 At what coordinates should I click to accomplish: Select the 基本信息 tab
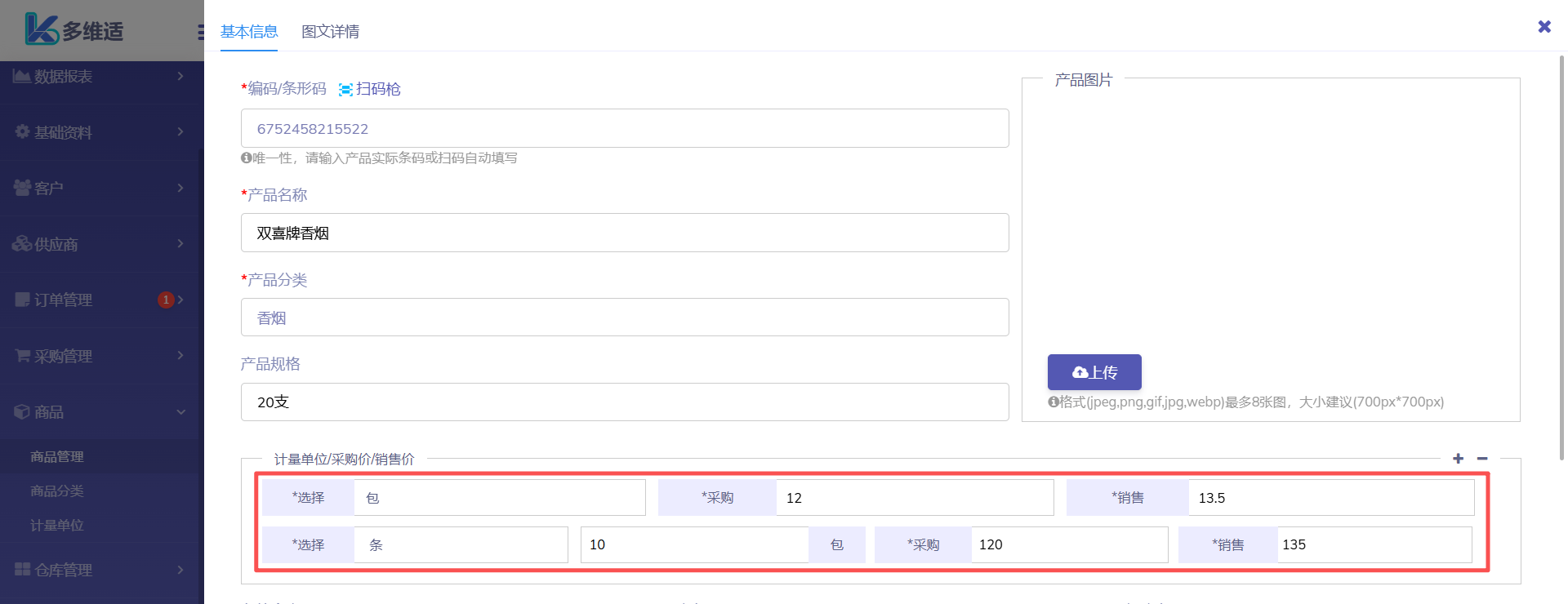(249, 32)
